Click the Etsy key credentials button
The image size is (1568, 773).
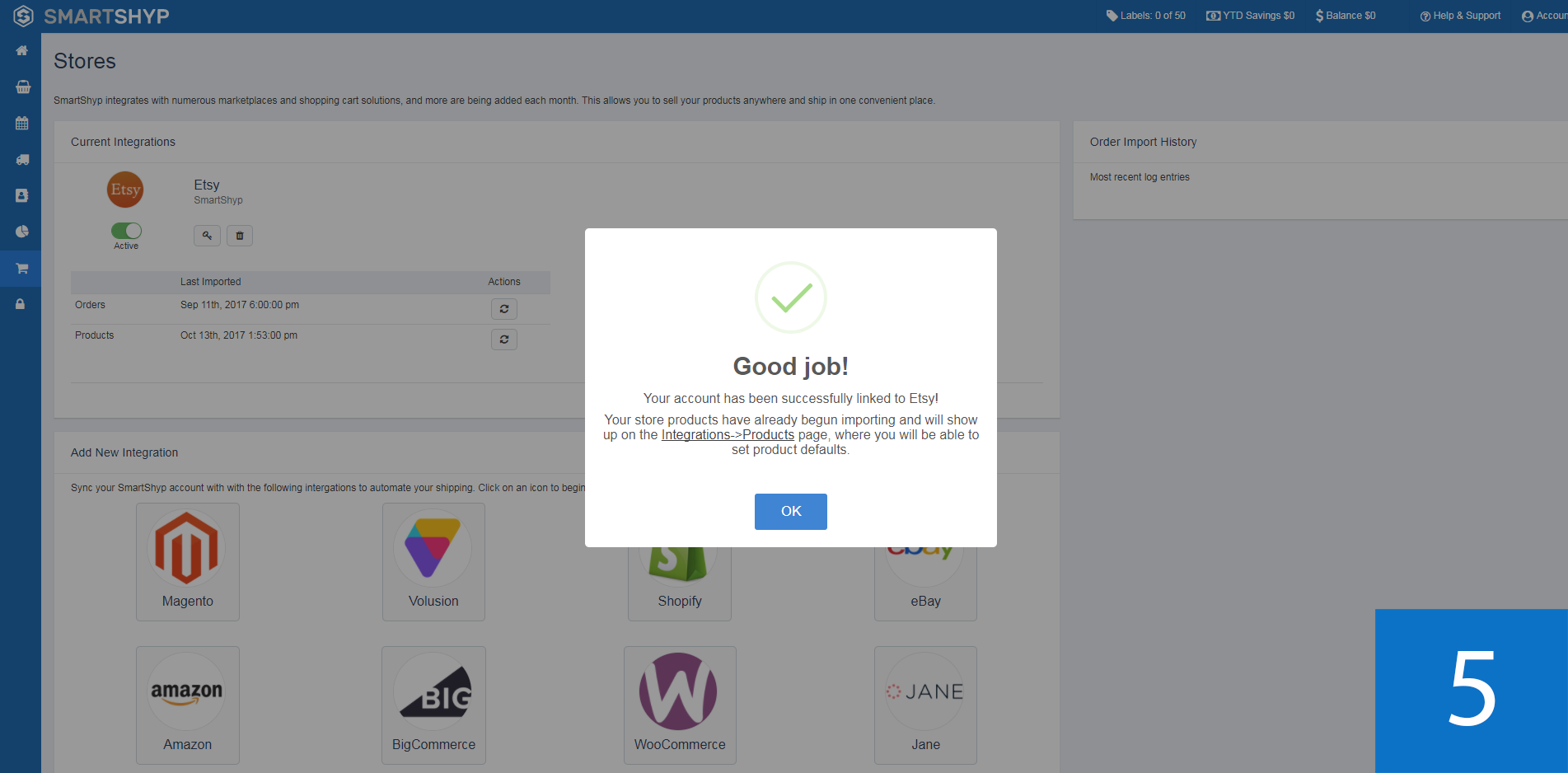207,236
